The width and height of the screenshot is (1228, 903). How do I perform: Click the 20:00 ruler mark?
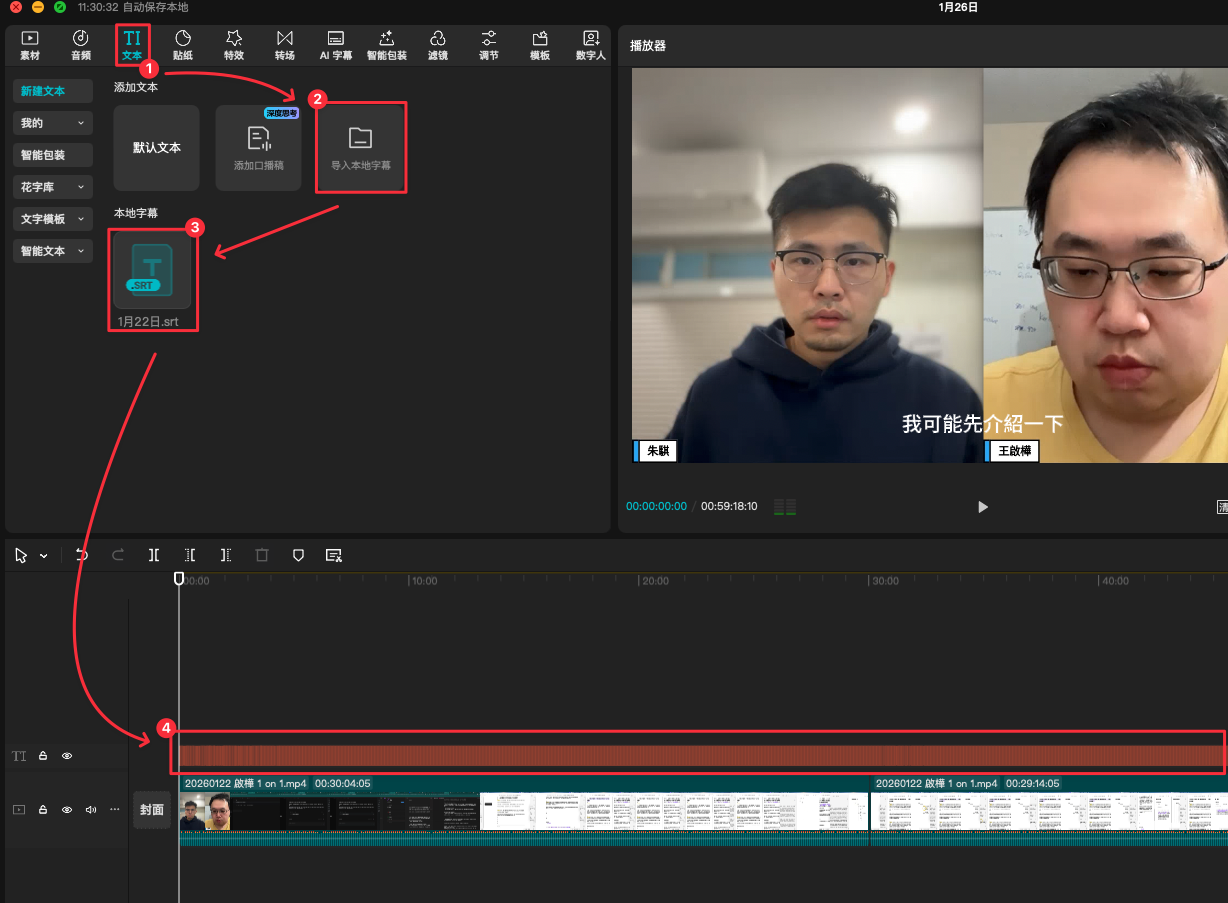click(x=654, y=581)
